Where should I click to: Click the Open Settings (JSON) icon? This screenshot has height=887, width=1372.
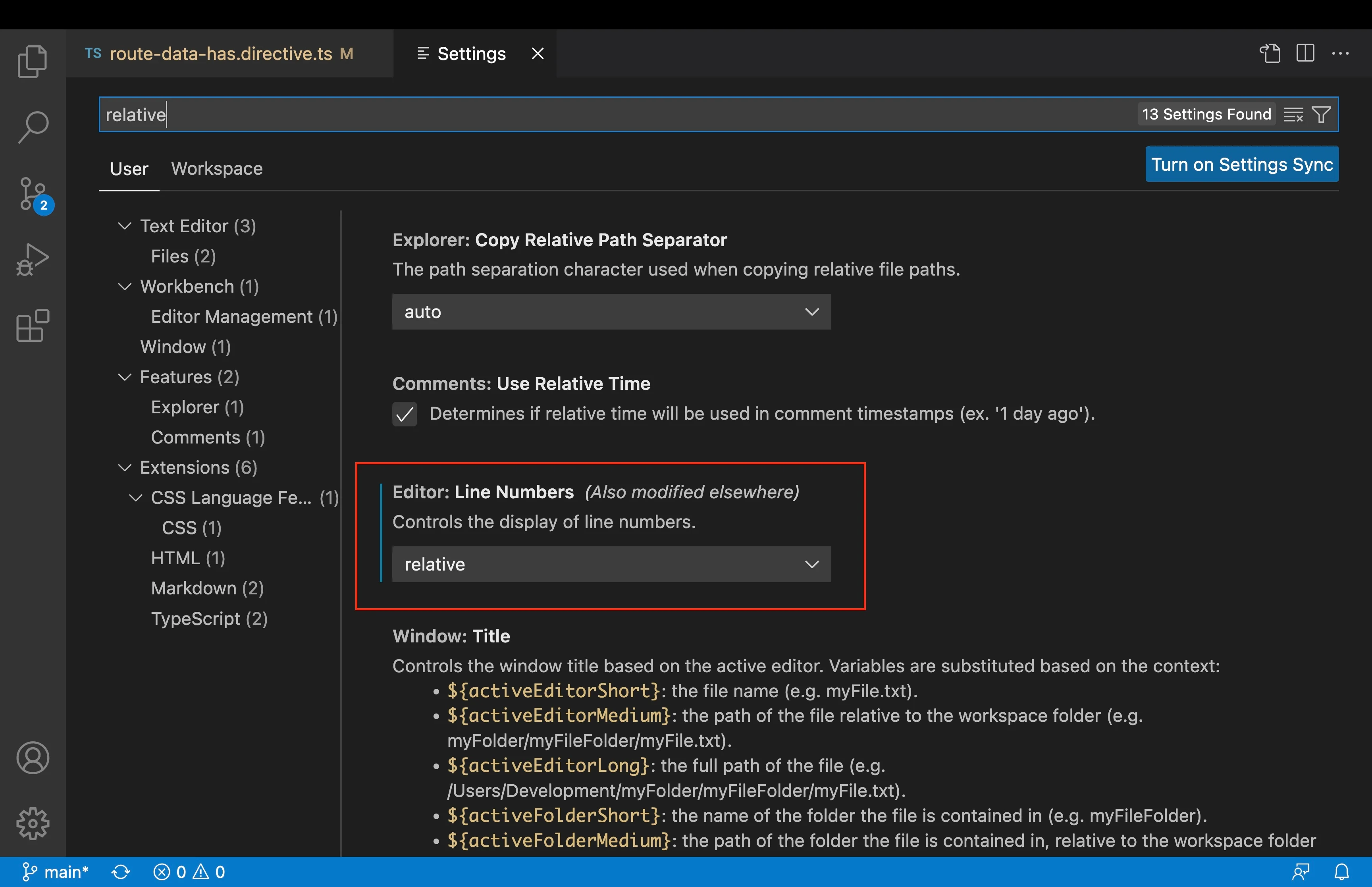click(x=1270, y=54)
